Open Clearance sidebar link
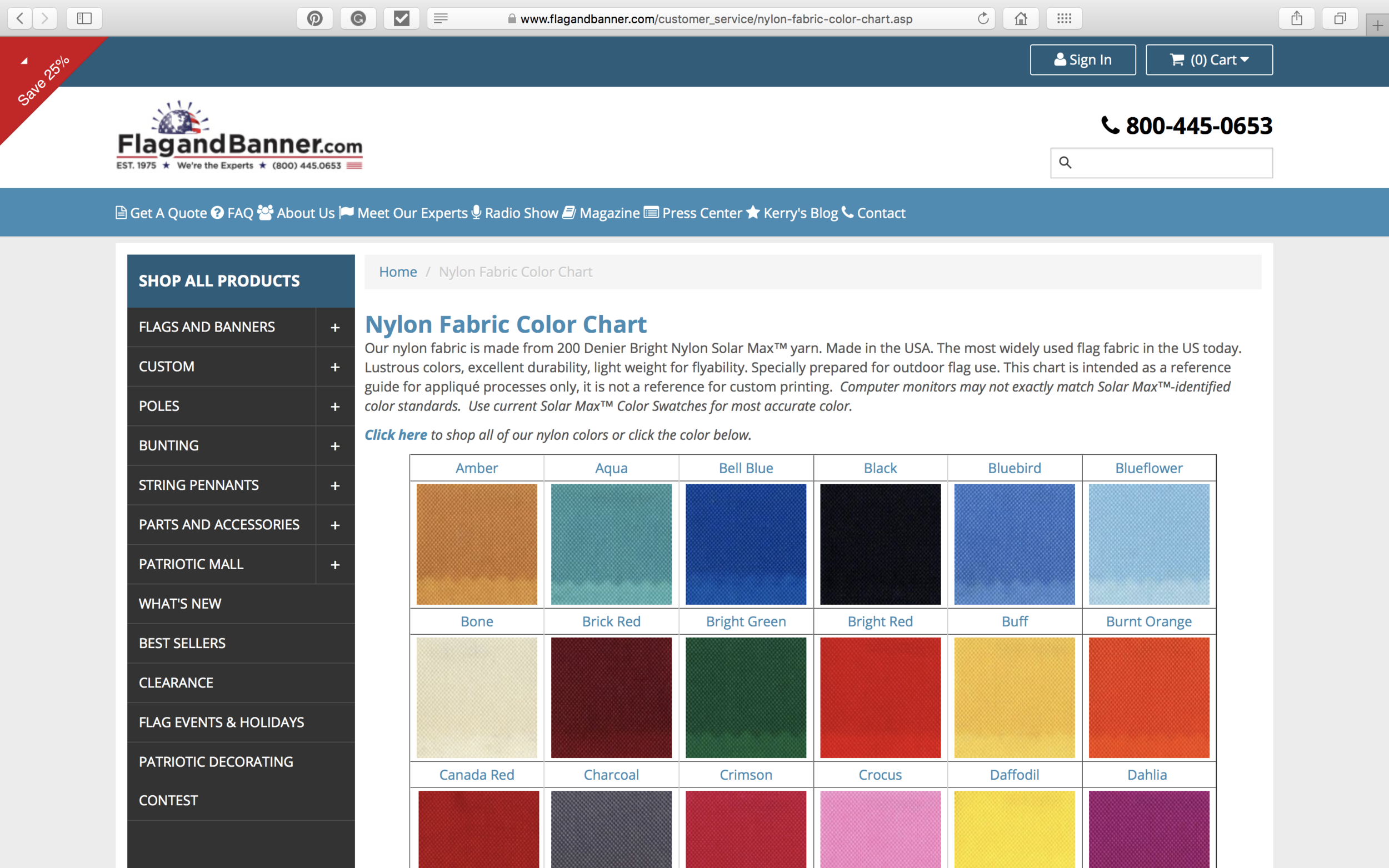This screenshot has height=868, width=1389. (241, 683)
